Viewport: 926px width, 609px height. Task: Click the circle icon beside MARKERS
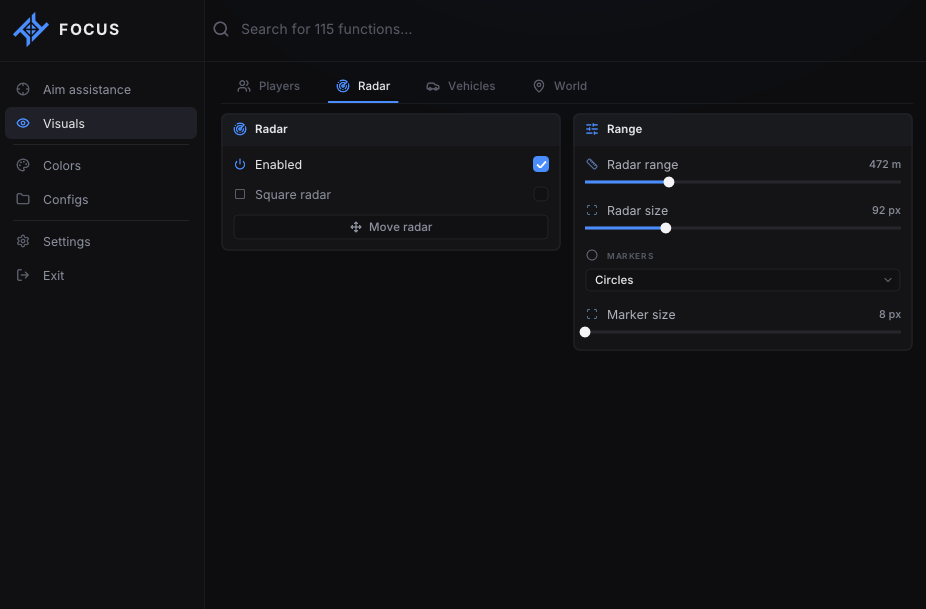tap(592, 255)
